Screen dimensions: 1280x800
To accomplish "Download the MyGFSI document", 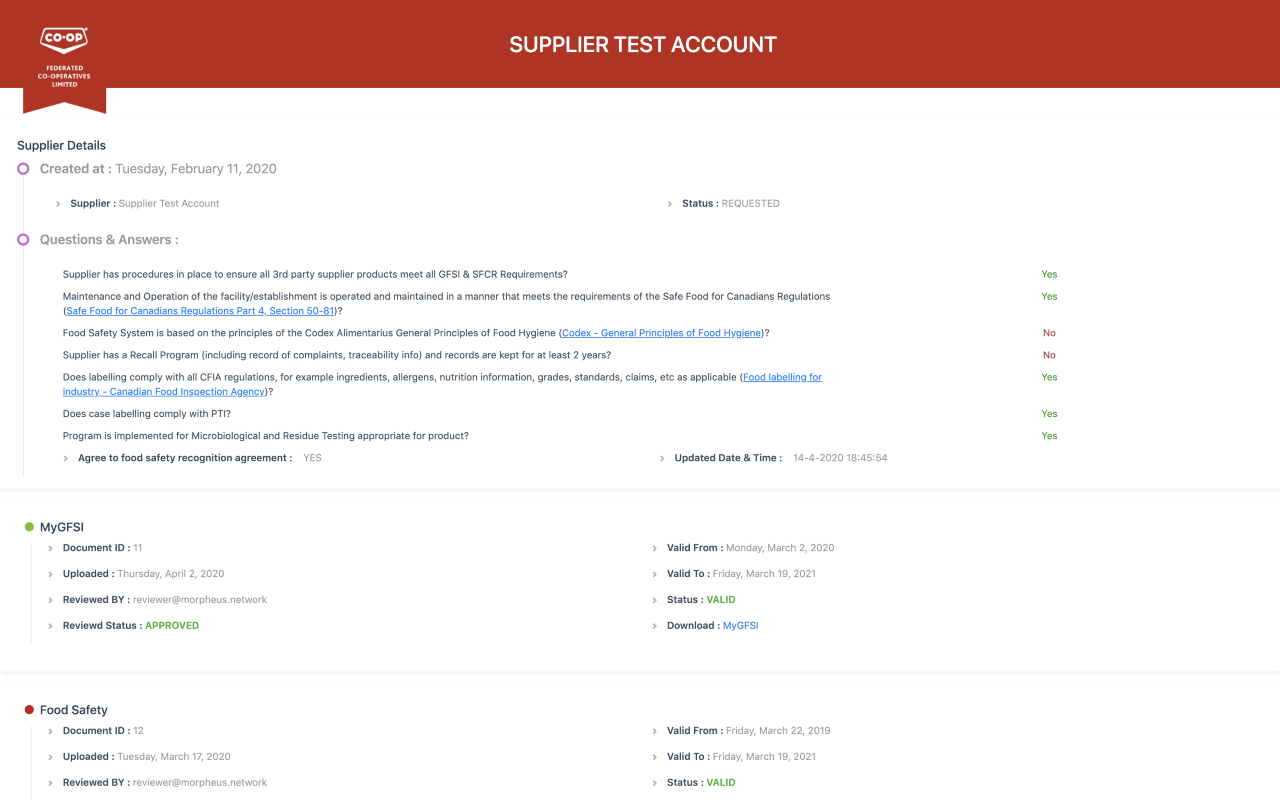I will (740, 626).
